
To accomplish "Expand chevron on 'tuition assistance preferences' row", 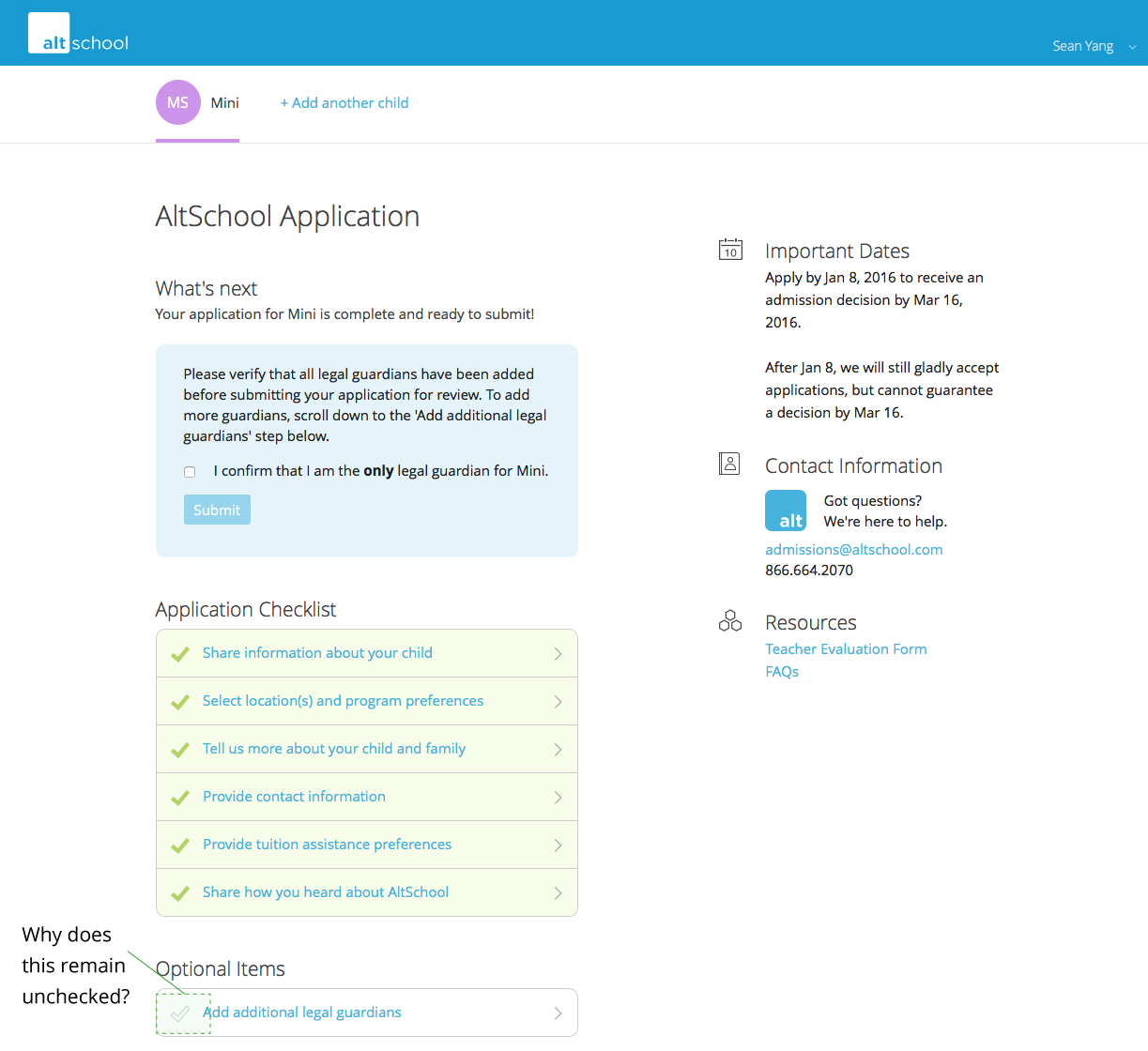I will [x=558, y=845].
